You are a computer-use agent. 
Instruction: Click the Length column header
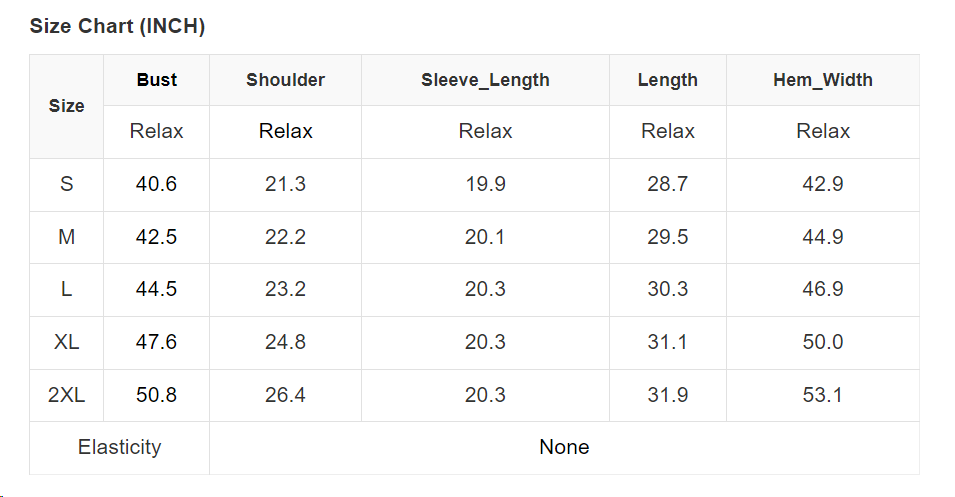[667, 80]
